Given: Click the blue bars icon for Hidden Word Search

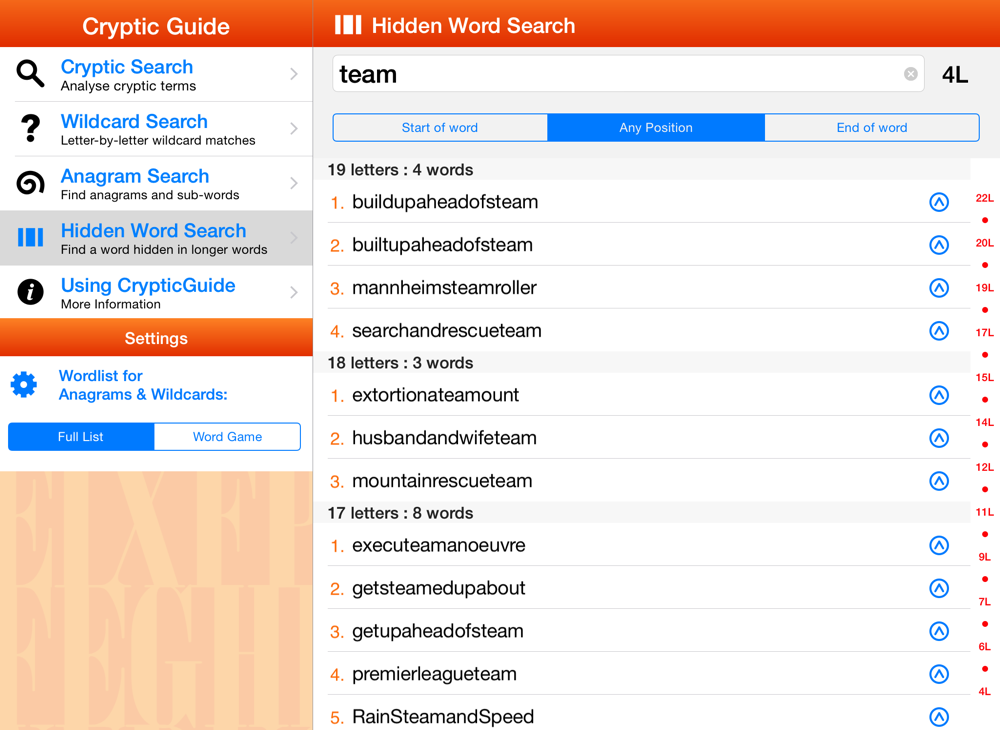Looking at the screenshot, I should (x=30, y=237).
